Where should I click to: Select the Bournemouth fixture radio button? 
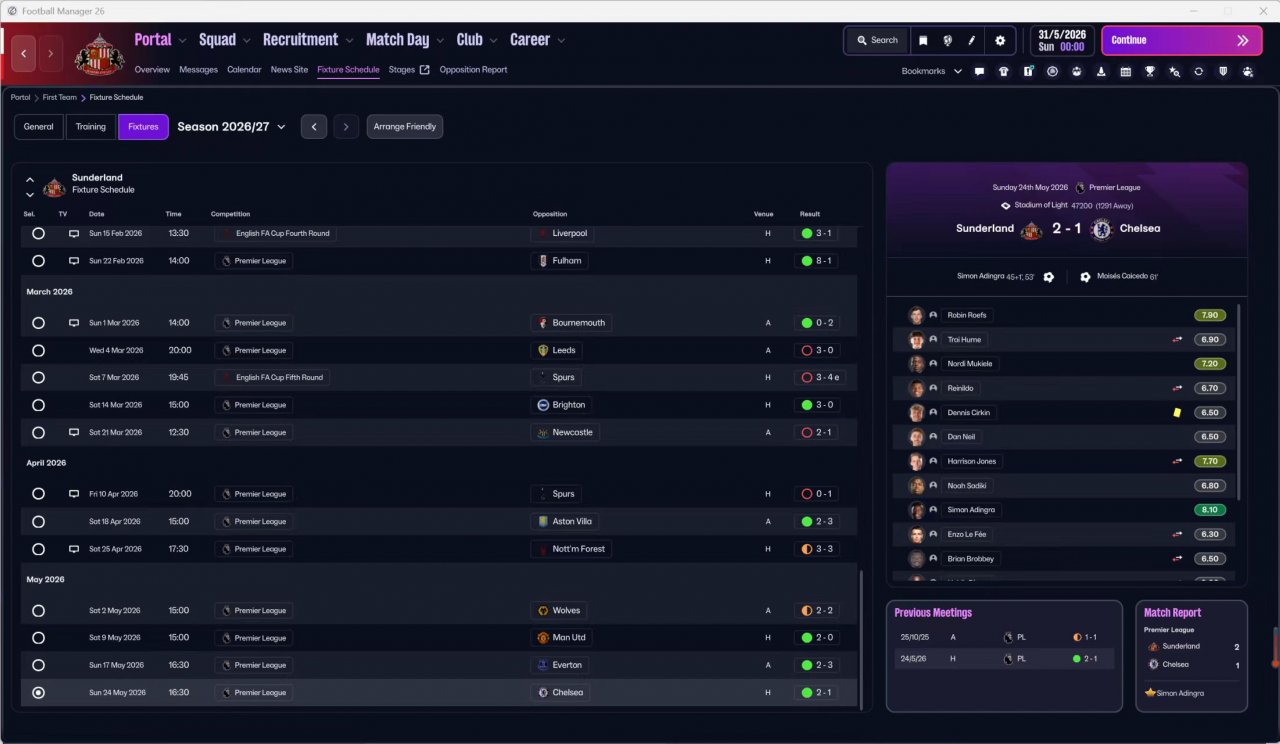pos(38,323)
